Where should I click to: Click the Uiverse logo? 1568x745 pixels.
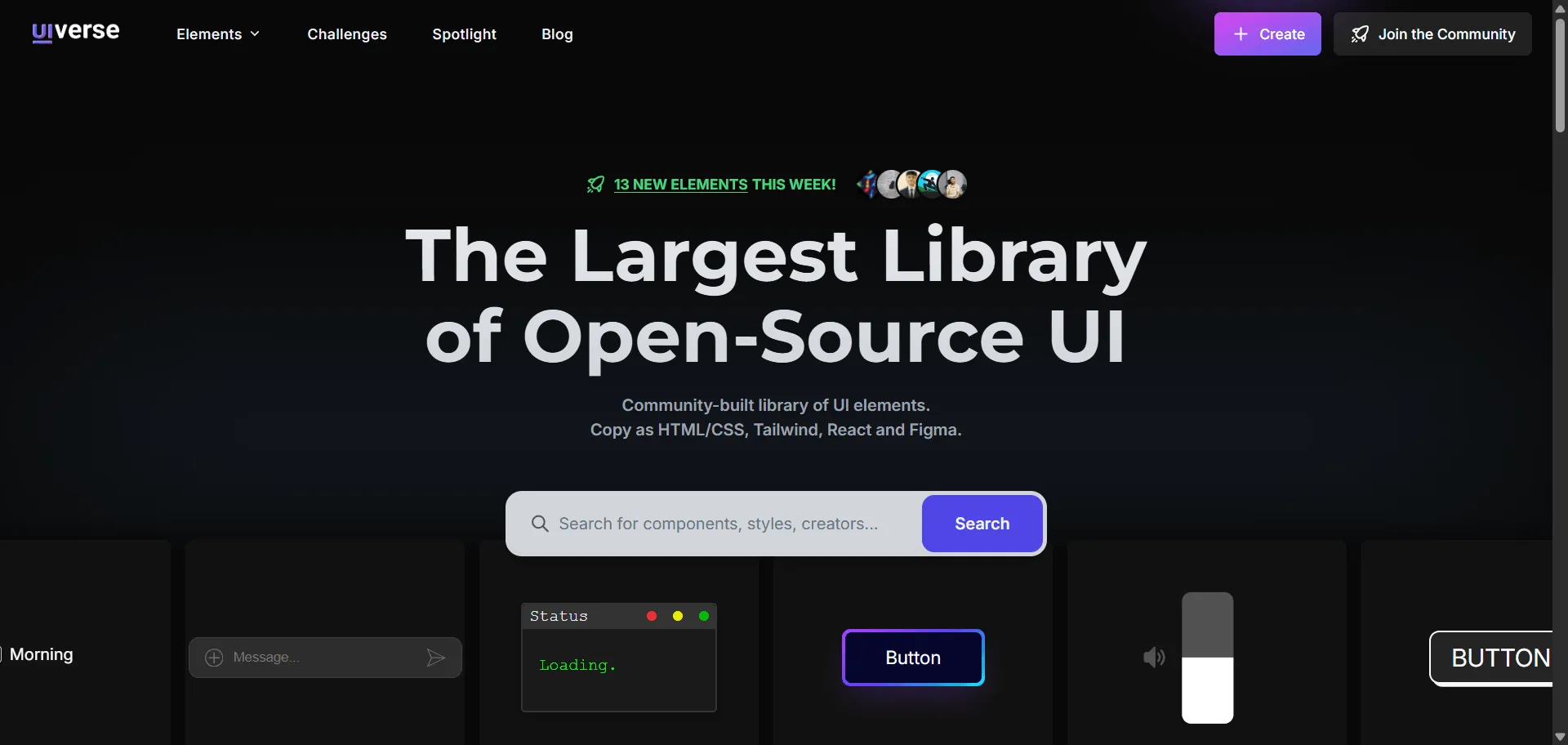[x=75, y=33]
